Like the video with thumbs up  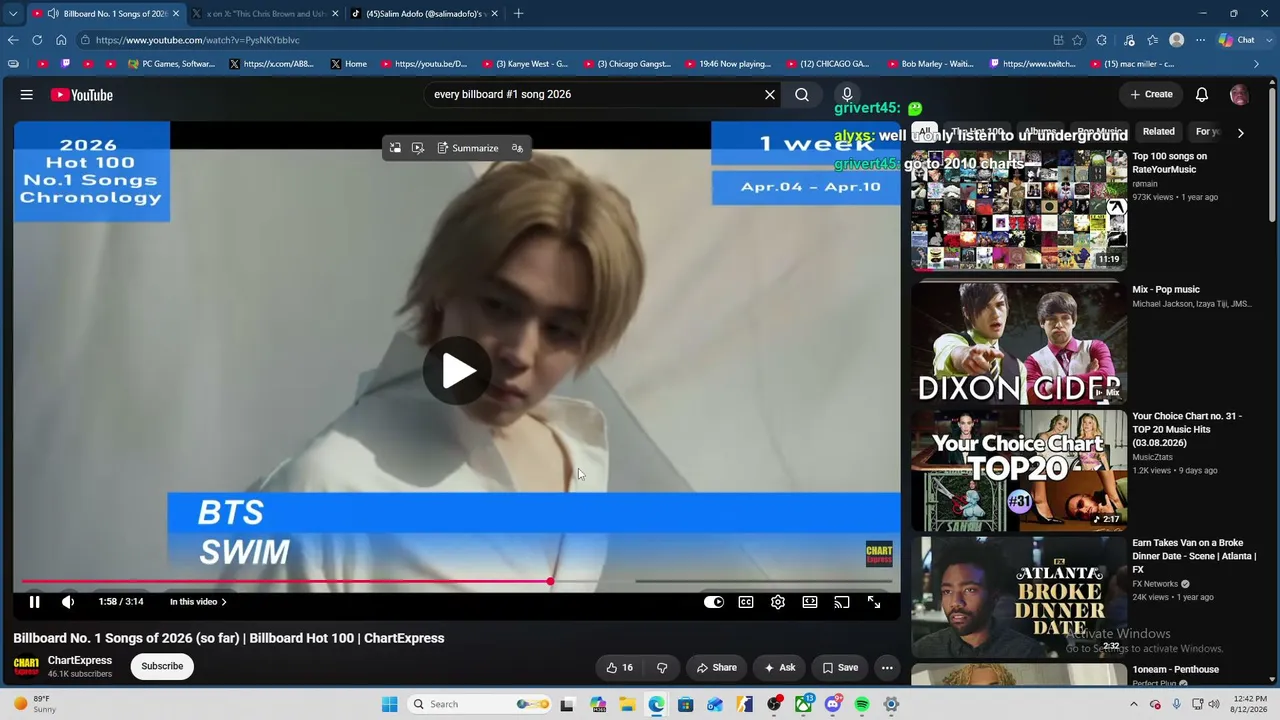coord(619,667)
